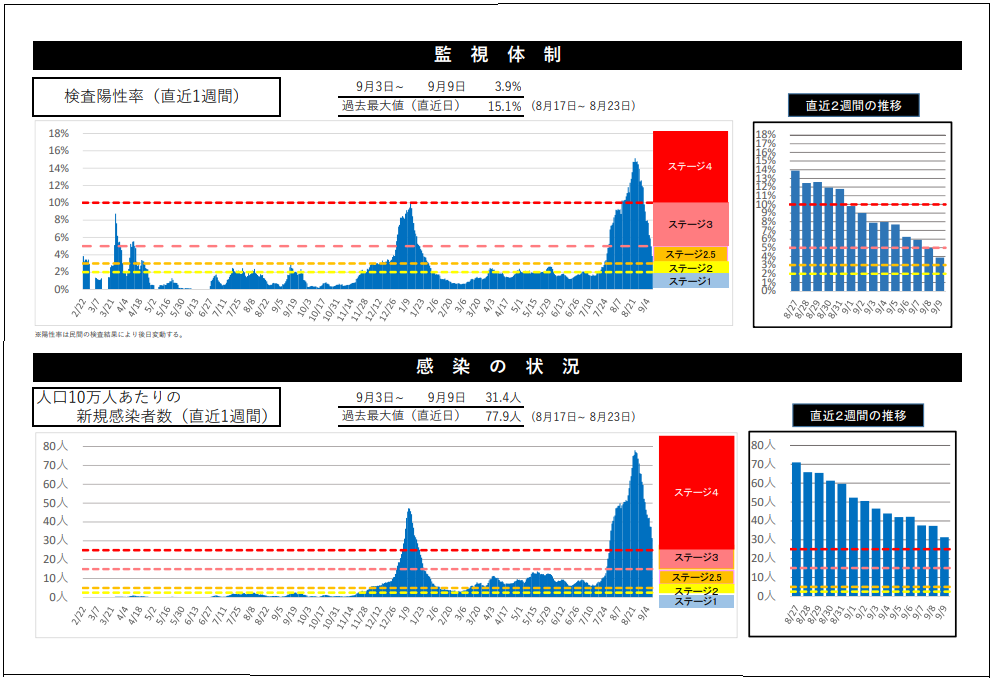Click red ステージ4 block in new infections chart
This screenshot has width=996, height=688.
click(696, 492)
